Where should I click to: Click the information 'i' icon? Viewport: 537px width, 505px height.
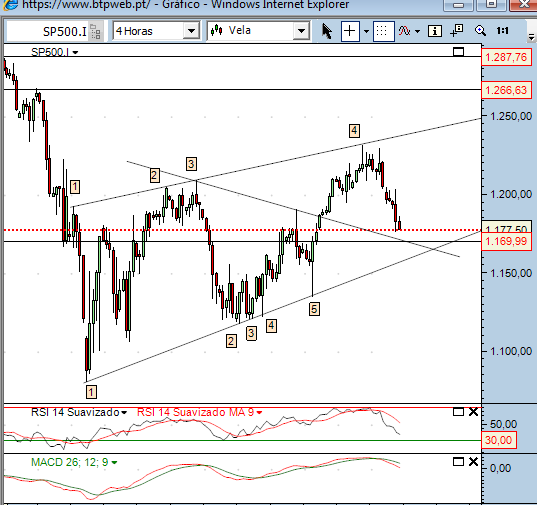(435, 31)
